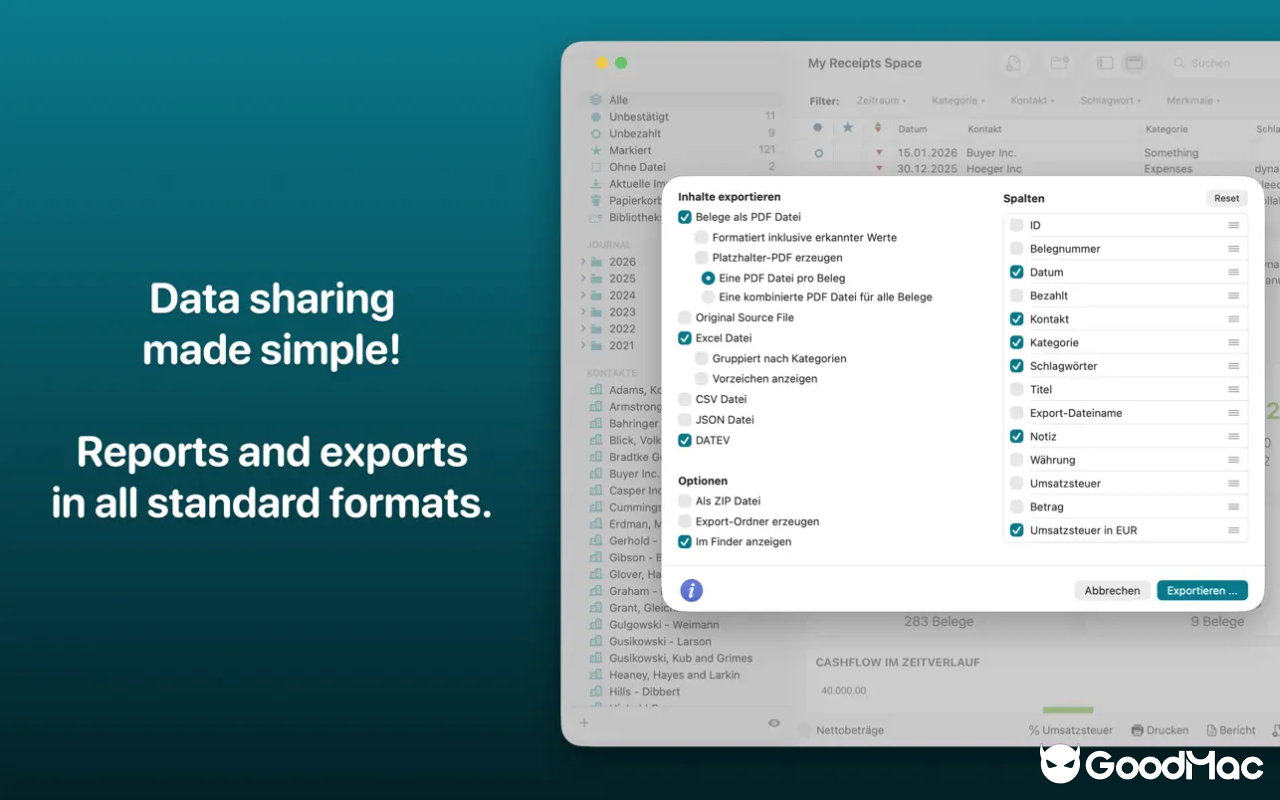Check the JSON Datei option
This screenshot has width=1280, height=800.
[685, 420]
